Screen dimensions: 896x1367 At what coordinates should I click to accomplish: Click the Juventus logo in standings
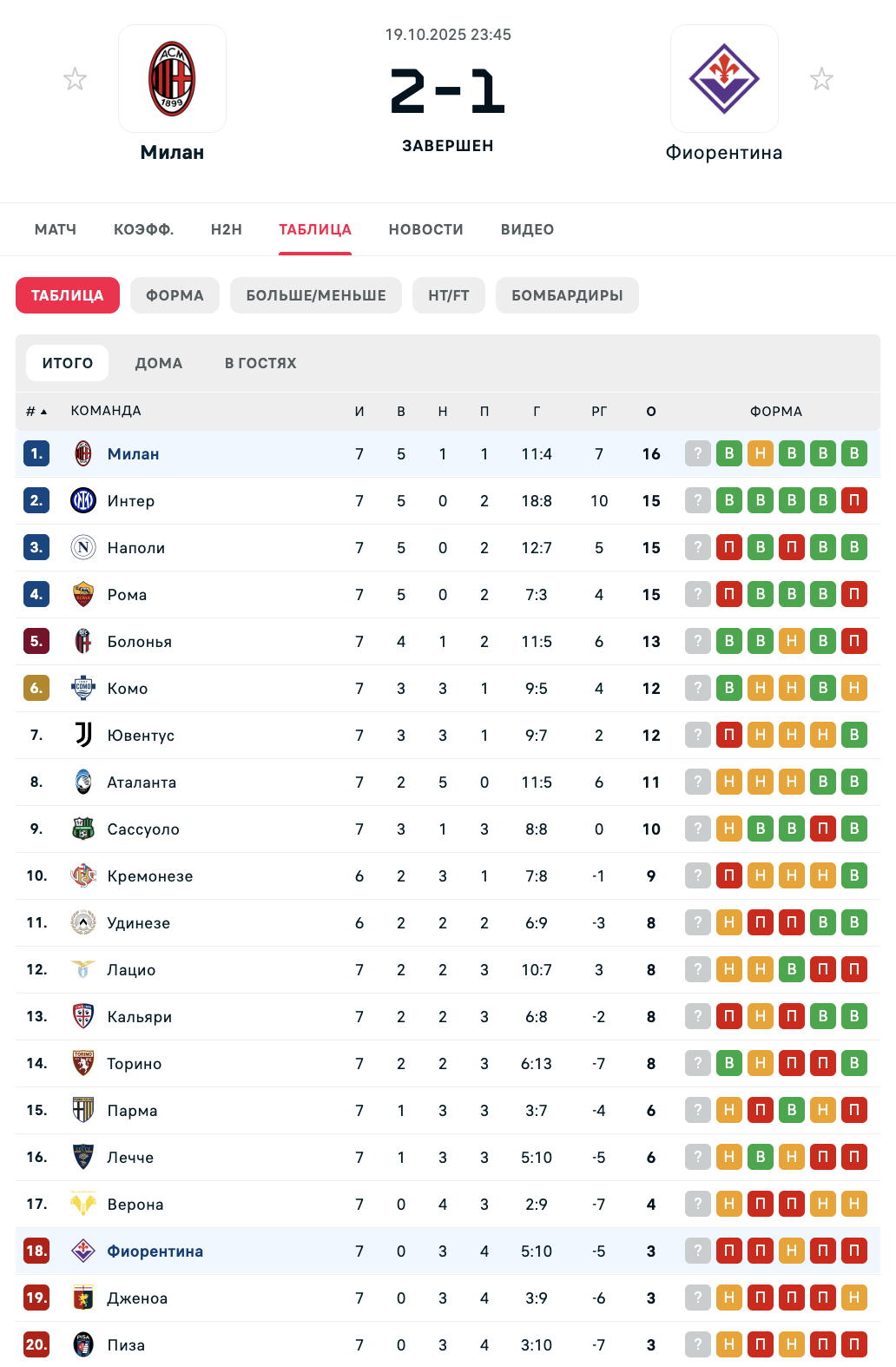click(83, 735)
